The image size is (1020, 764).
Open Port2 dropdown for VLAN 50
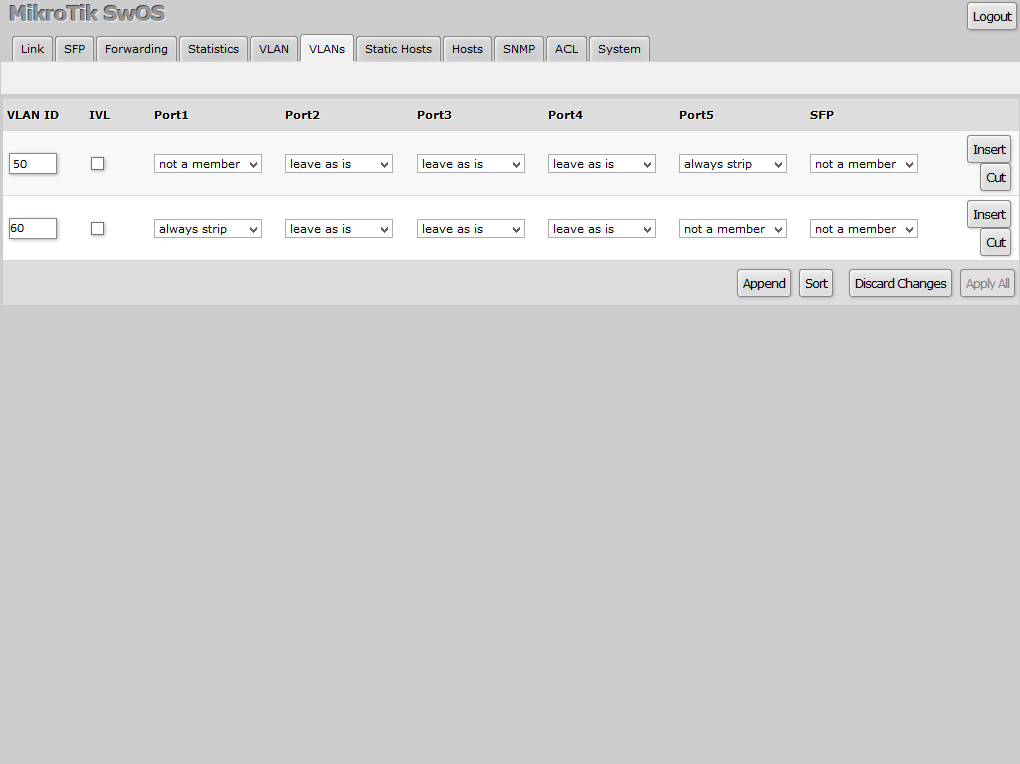point(338,164)
